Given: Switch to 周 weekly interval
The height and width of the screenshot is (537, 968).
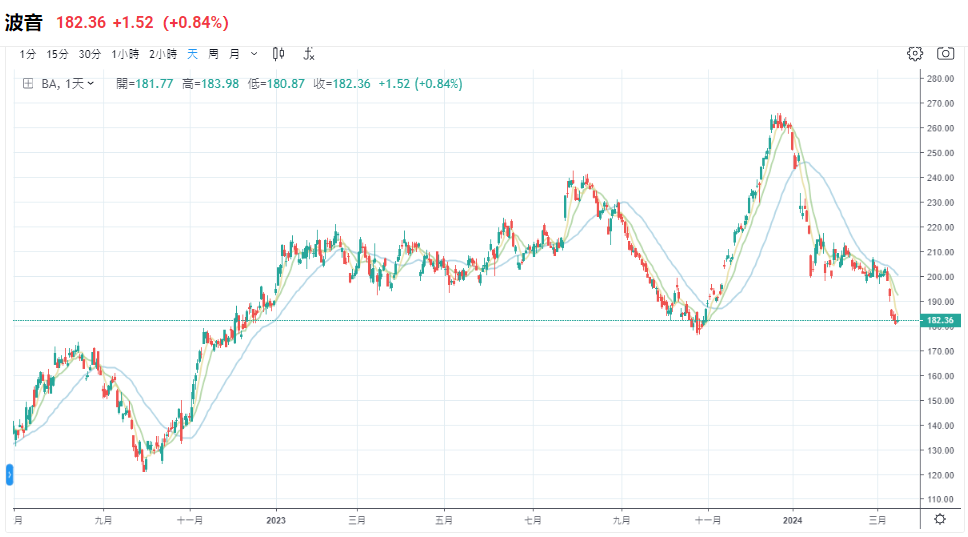Looking at the screenshot, I should click(x=214, y=54).
